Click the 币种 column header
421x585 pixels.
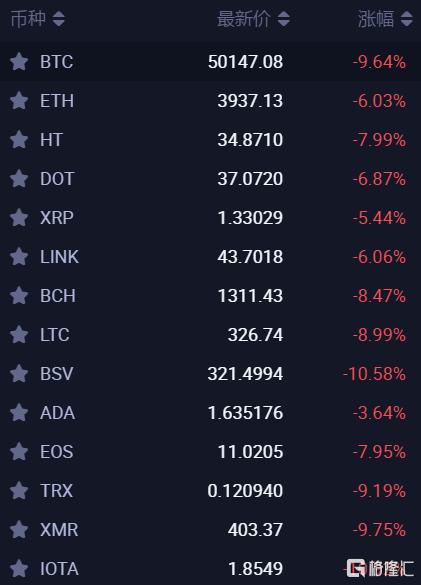28,19
